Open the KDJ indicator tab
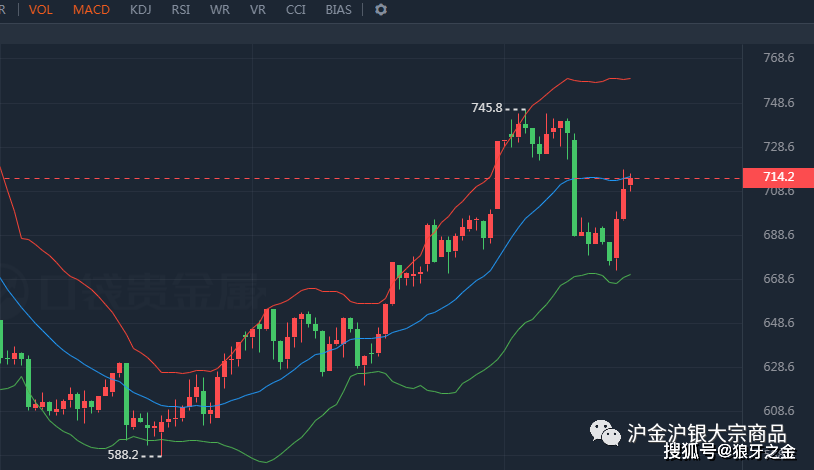Viewport: 814px width, 470px height. [140, 10]
